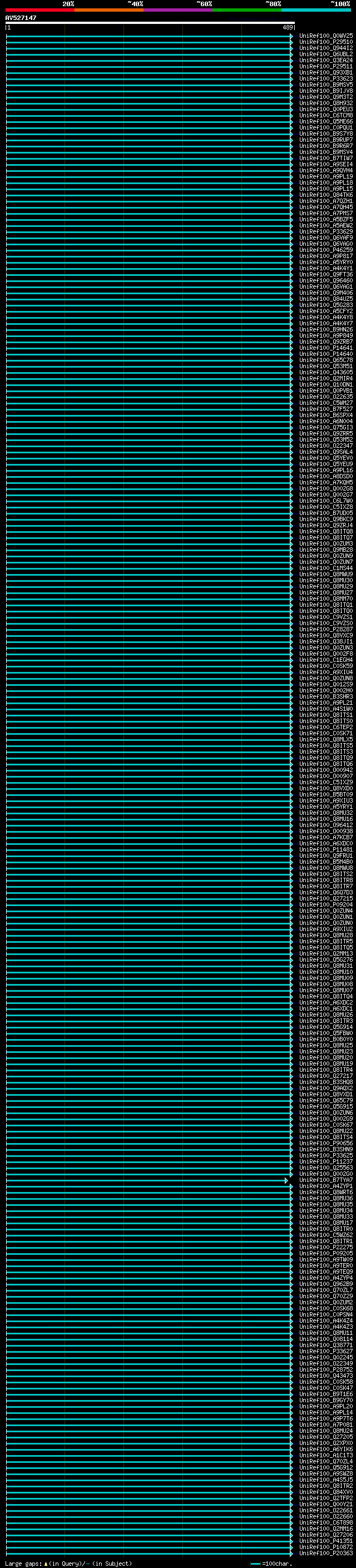The height and width of the screenshot is (1568, 356).
Task: Click the Large gaps legend text
Action: tap(68, 1564)
